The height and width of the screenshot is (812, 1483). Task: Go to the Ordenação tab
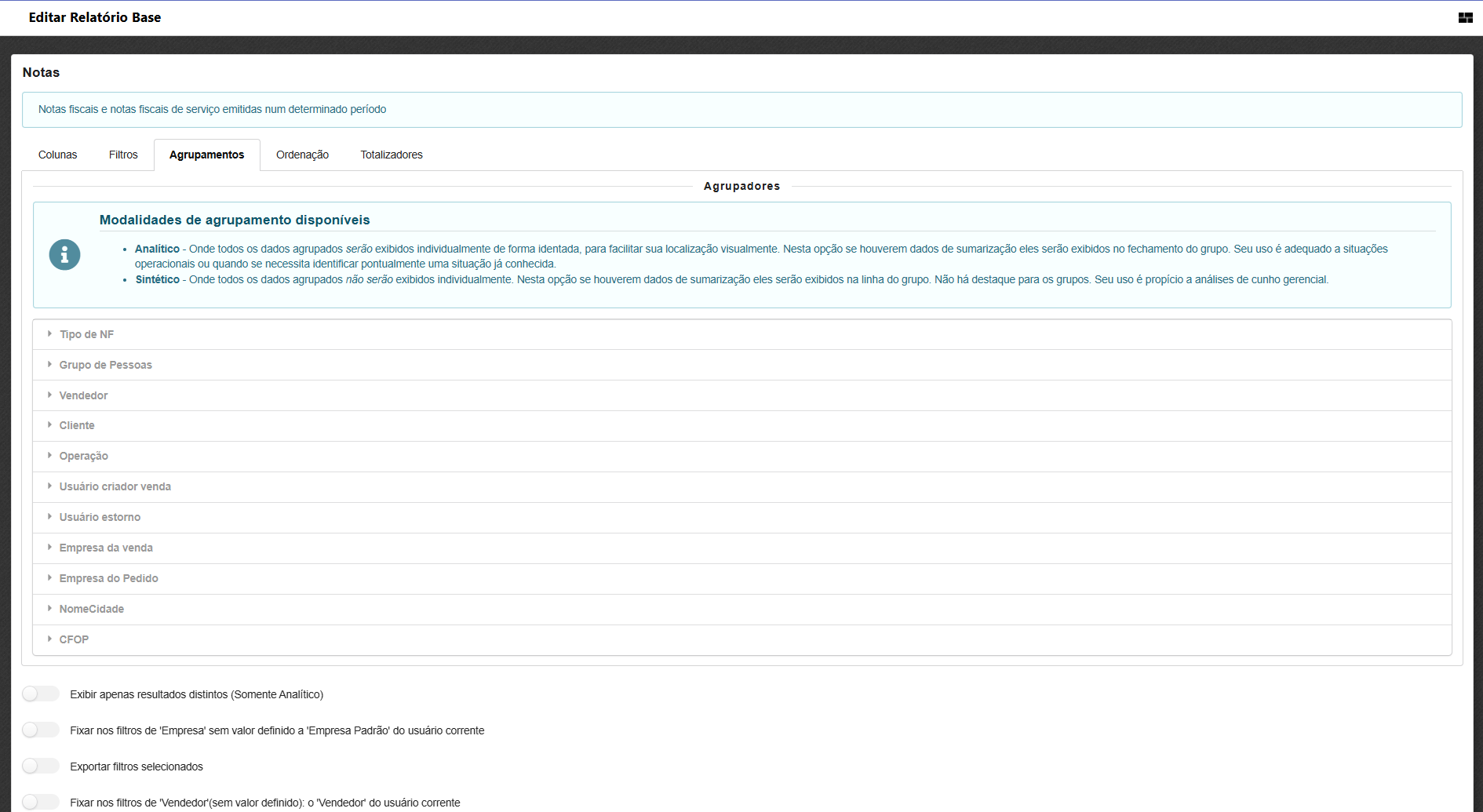[x=302, y=155]
